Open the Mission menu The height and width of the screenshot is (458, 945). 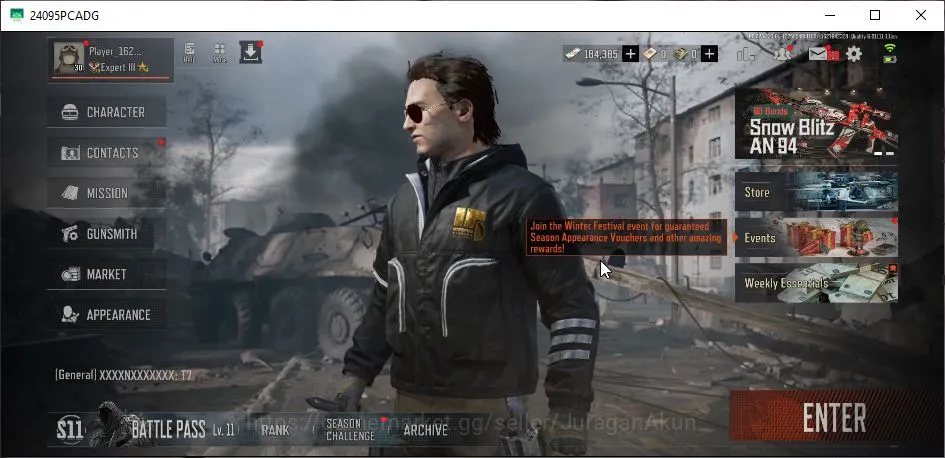107,193
